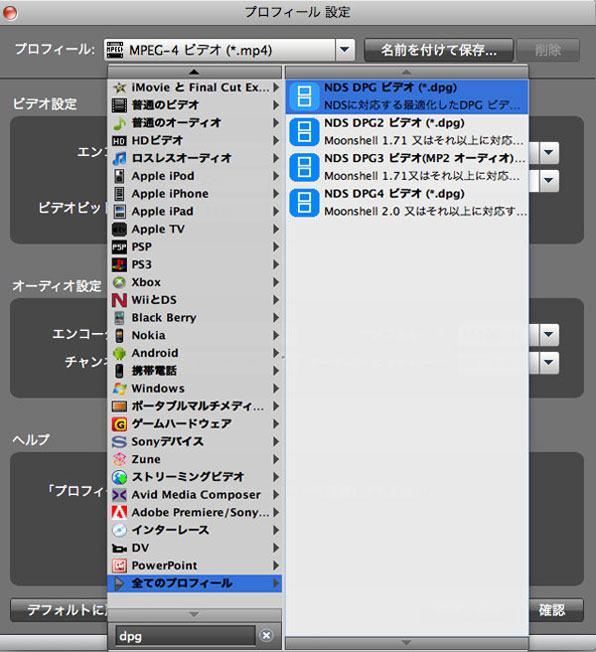This screenshot has height=652, width=596.
Task: Expand the Android submenu arrow
Action: point(276,353)
